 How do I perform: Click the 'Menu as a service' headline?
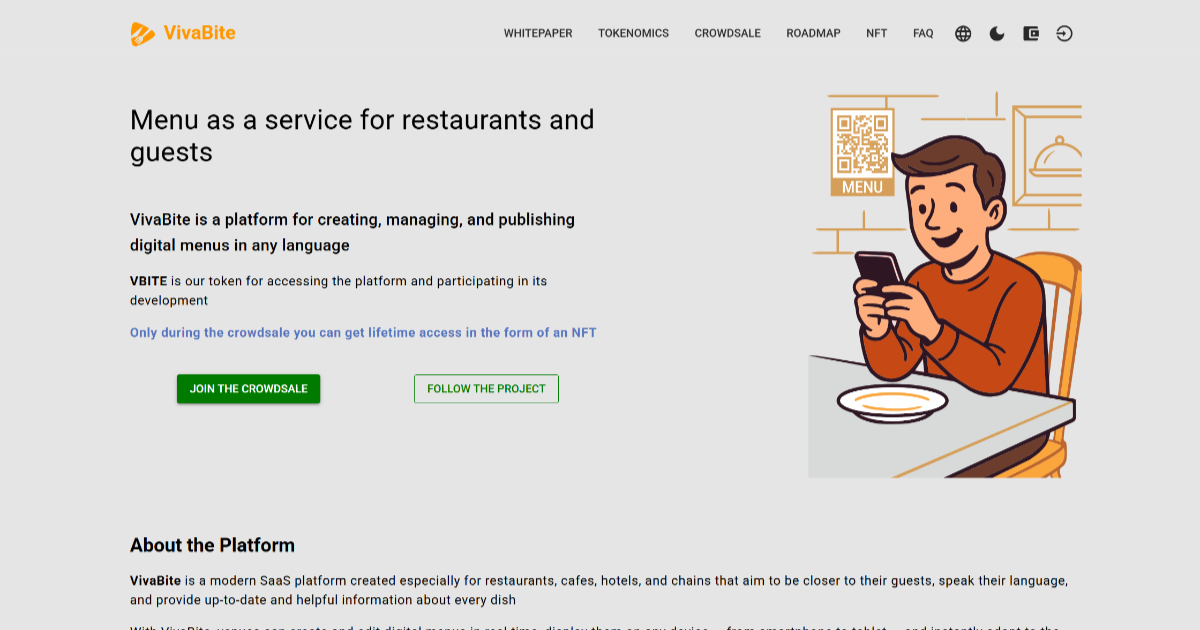click(362, 136)
